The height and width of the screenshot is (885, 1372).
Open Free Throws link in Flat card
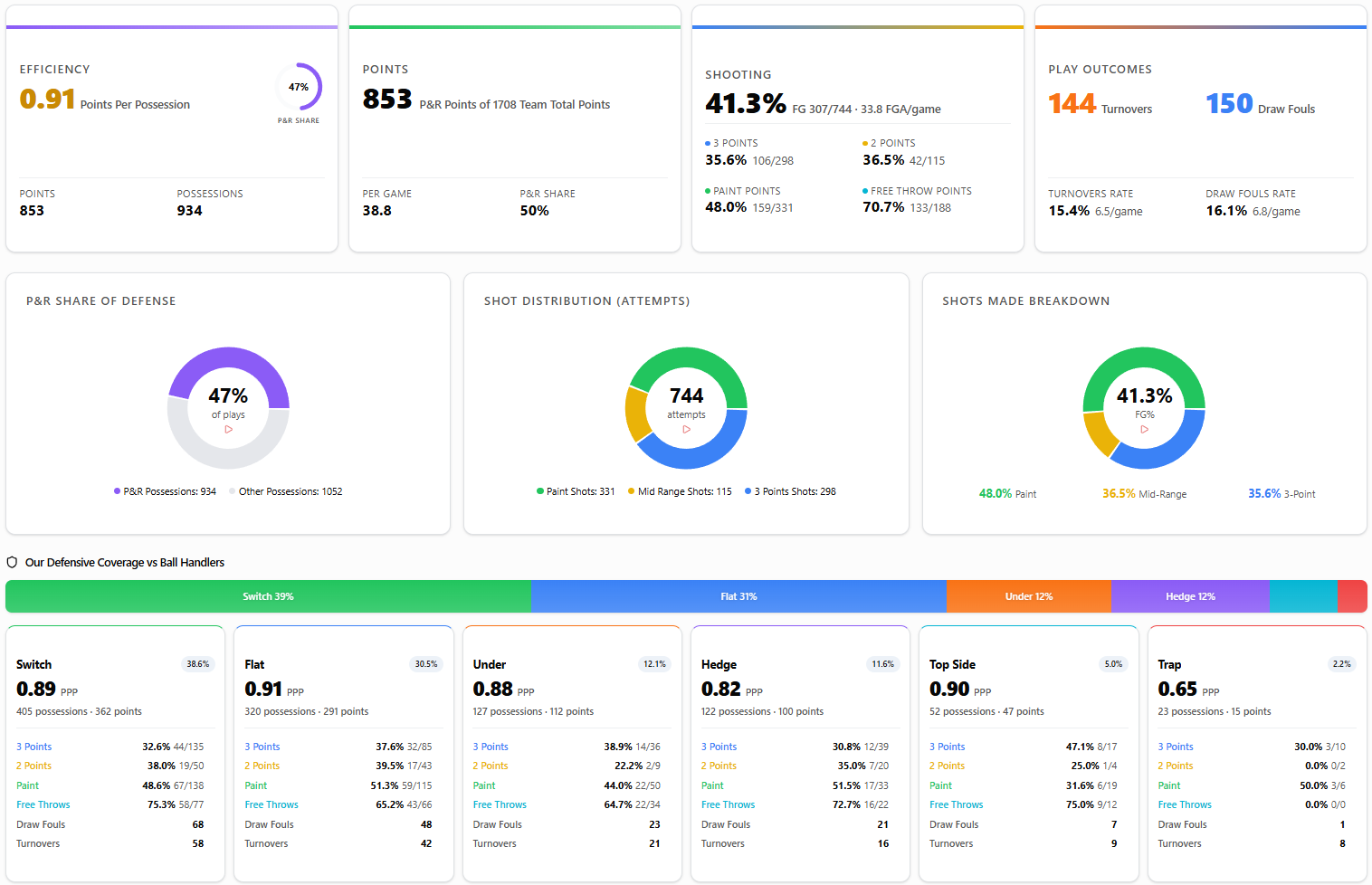[272, 804]
